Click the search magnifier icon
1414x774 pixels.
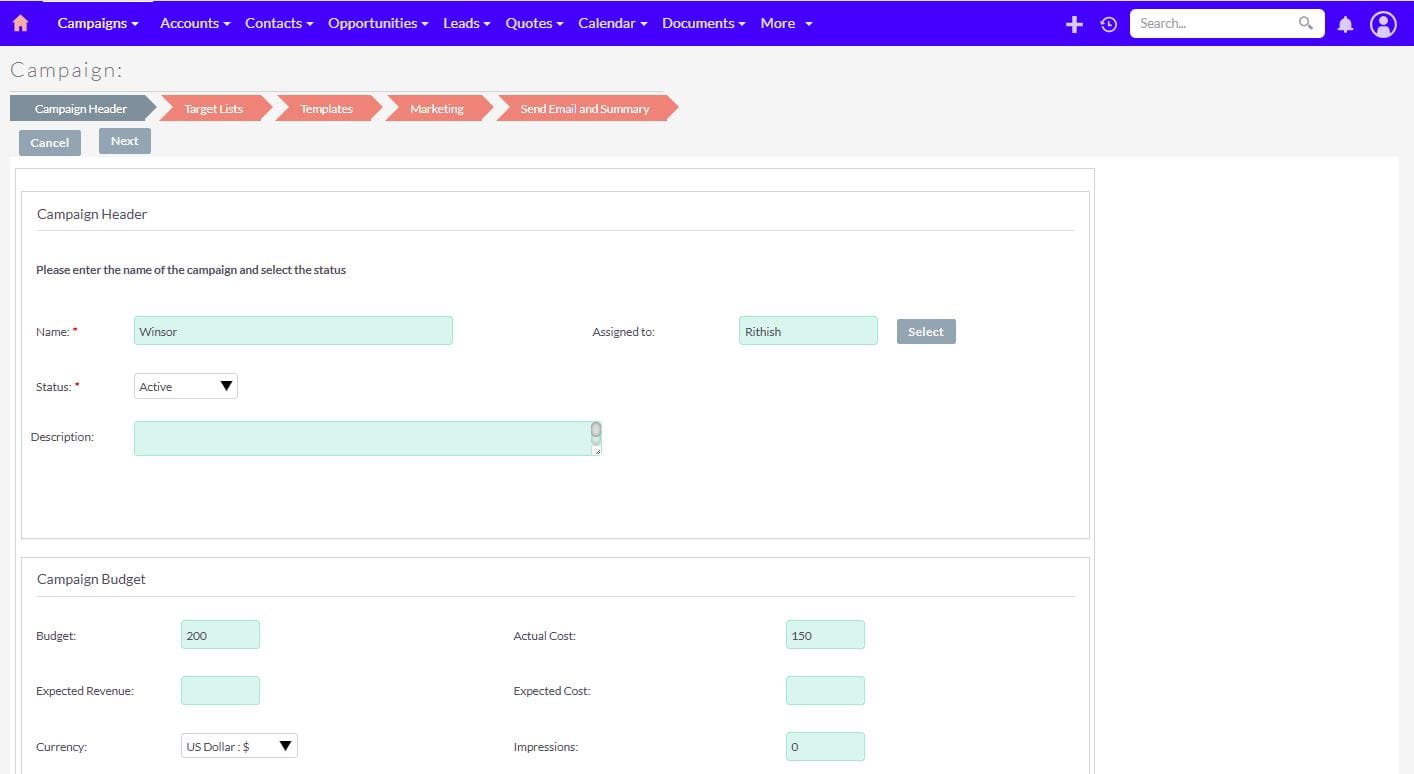pyautogui.click(x=1305, y=23)
